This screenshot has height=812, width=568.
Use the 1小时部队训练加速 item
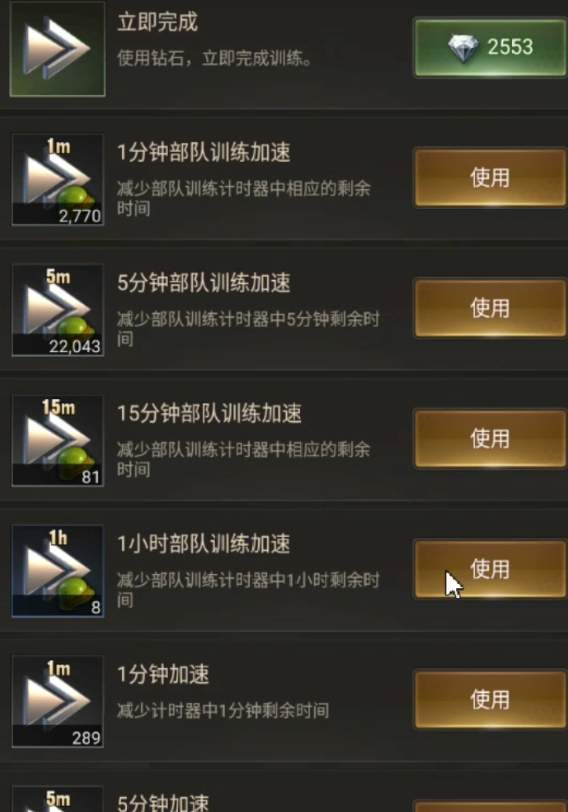[x=489, y=570]
